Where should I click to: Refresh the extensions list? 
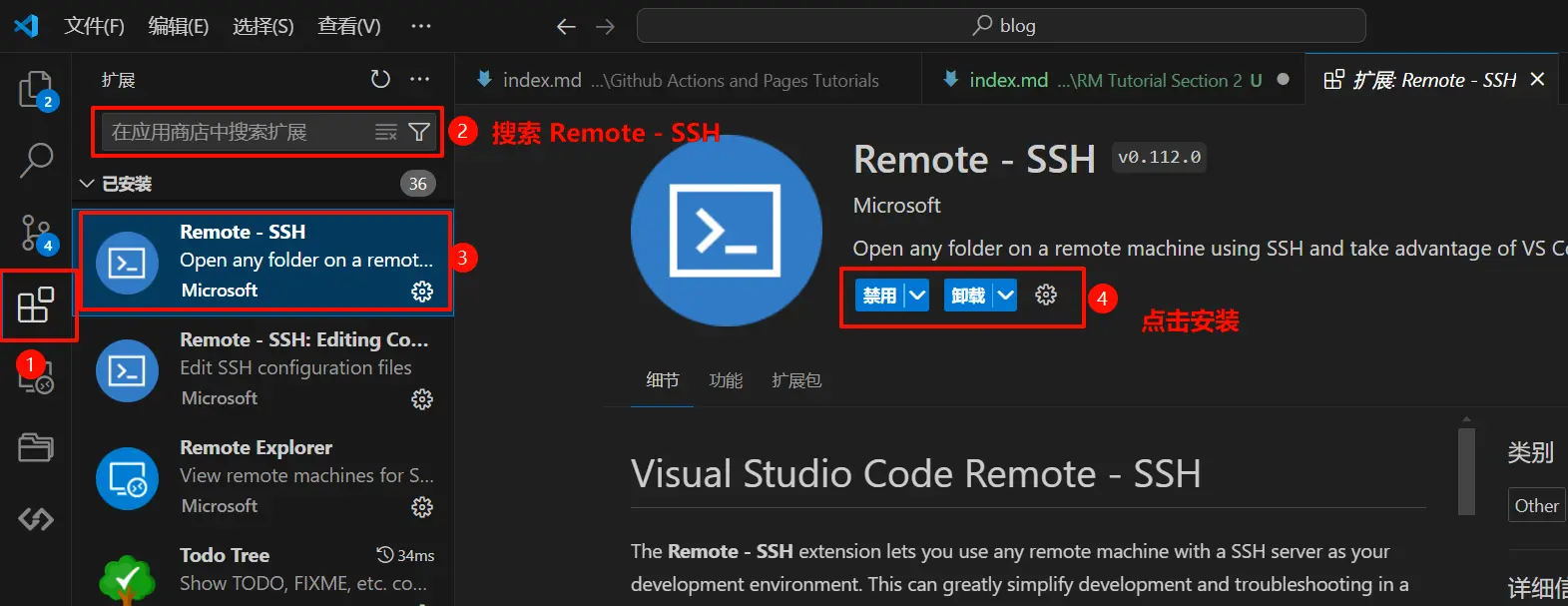click(x=380, y=79)
